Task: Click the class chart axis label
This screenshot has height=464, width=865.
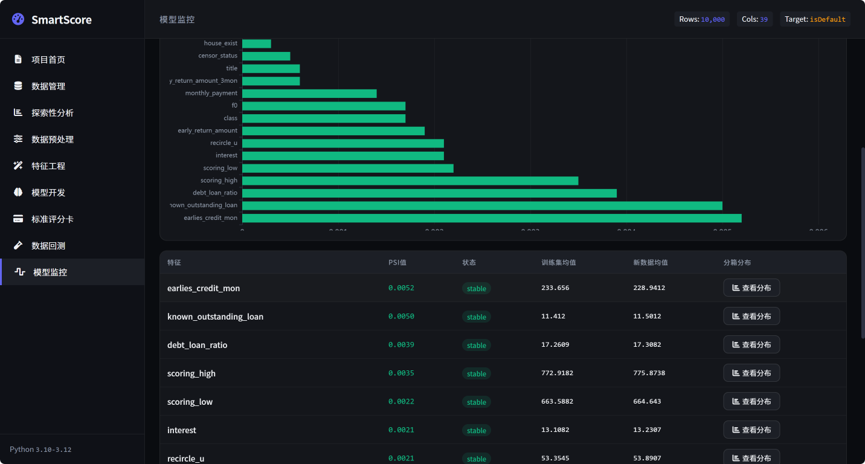Action: point(231,118)
